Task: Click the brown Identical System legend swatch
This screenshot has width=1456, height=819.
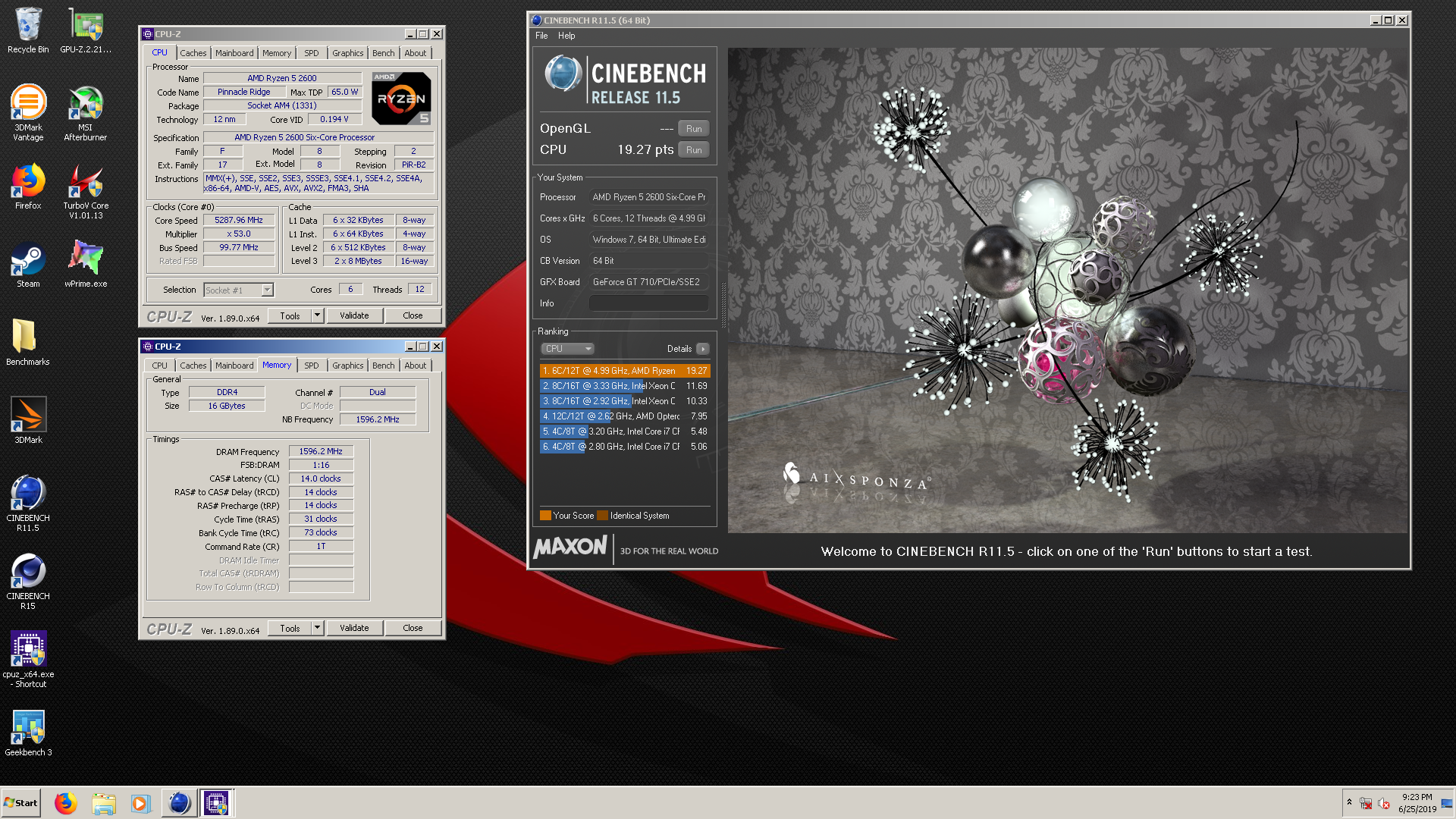Action: [602, 516]
